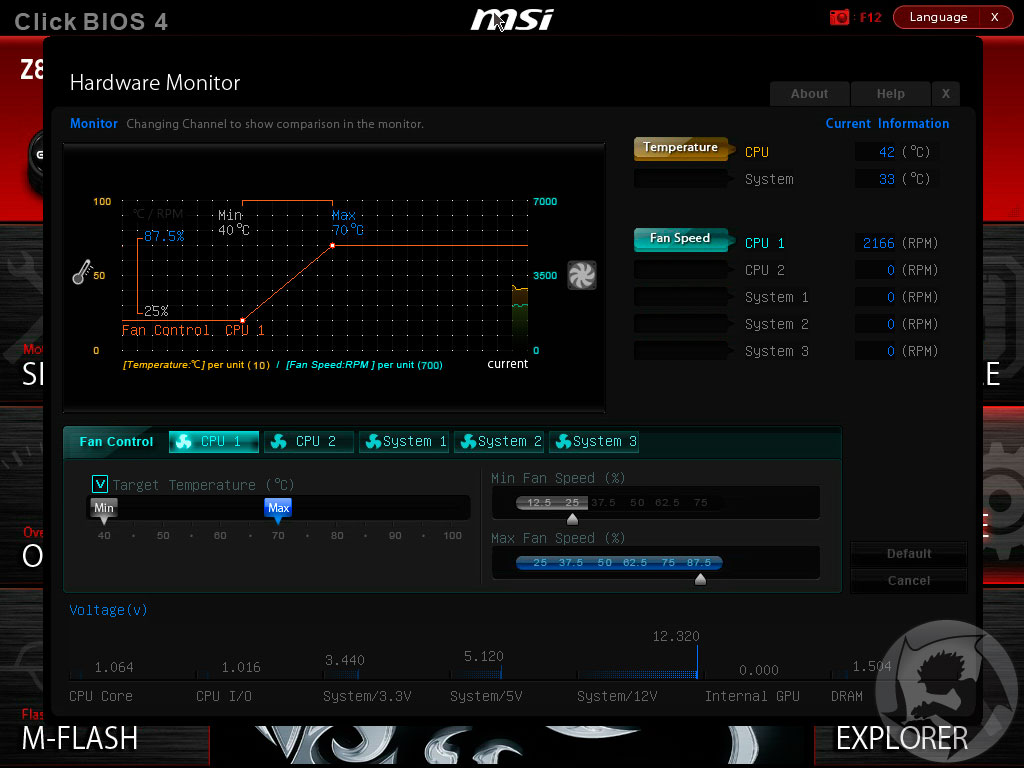The width and height of the screenshot is (1024, 768).
Task: Click the CPU Core voltage 1.064
Action: (x=114, y=667)
